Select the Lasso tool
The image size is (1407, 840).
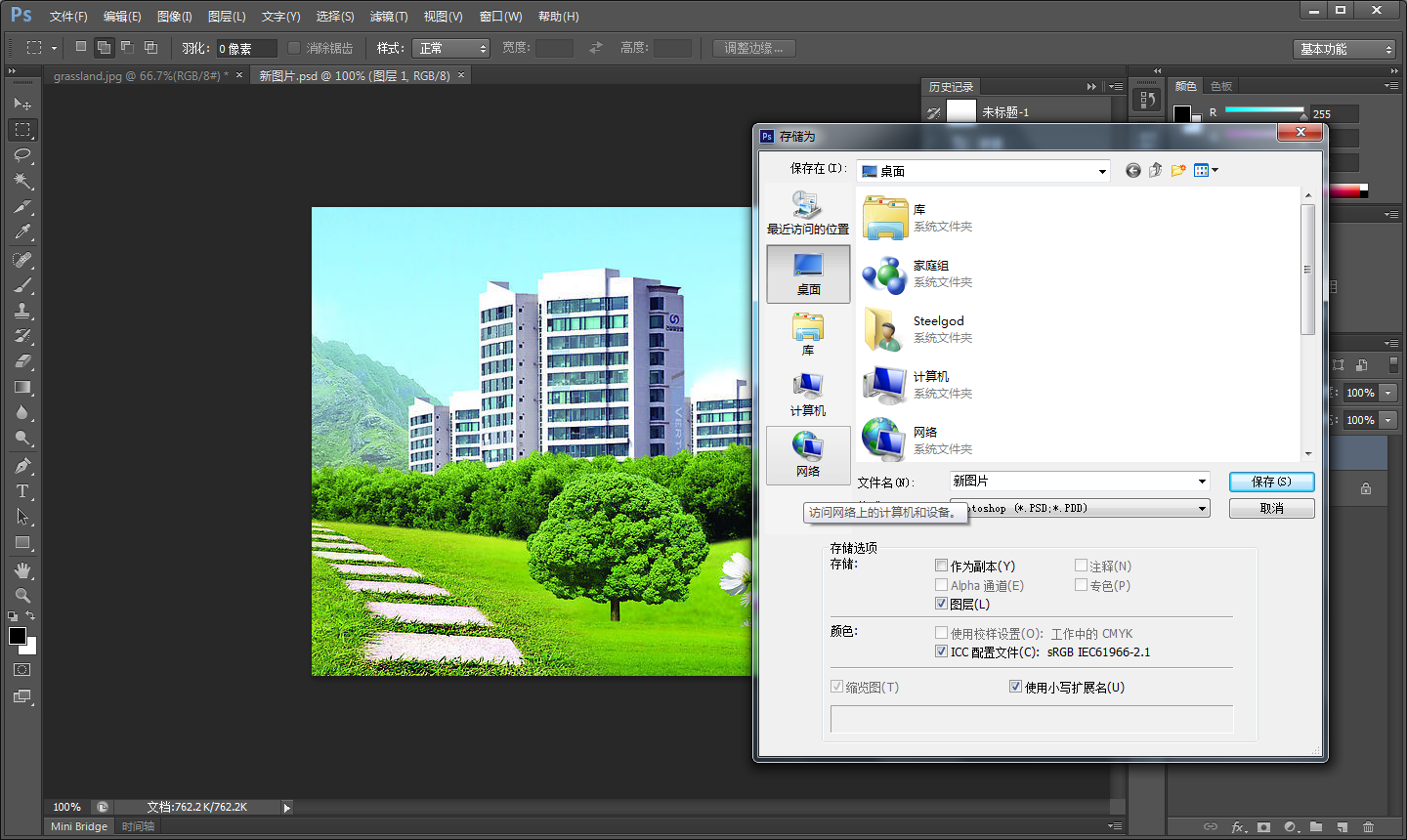point(22,154)
